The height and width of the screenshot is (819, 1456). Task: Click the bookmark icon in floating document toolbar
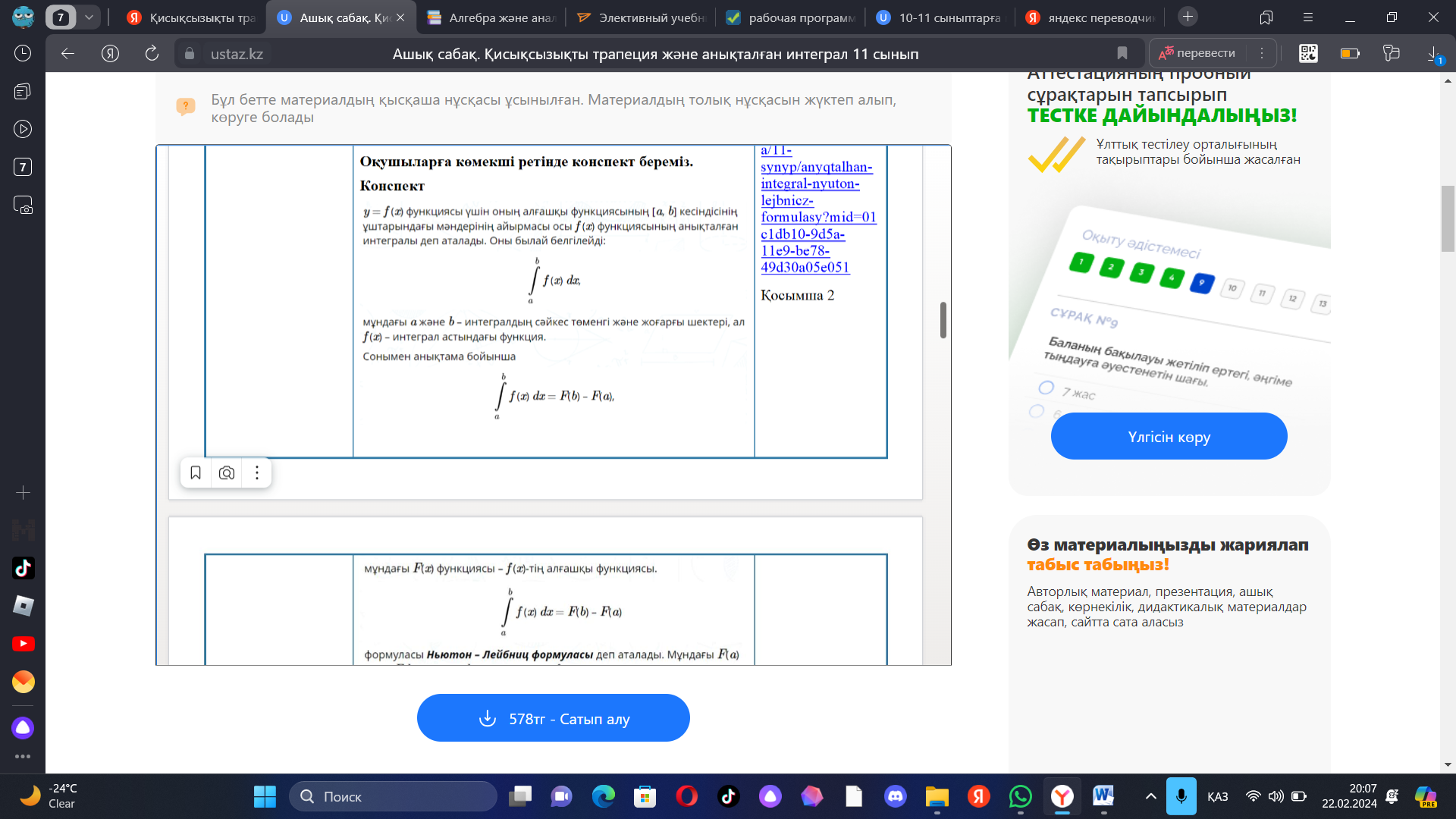tap(195, 473)
